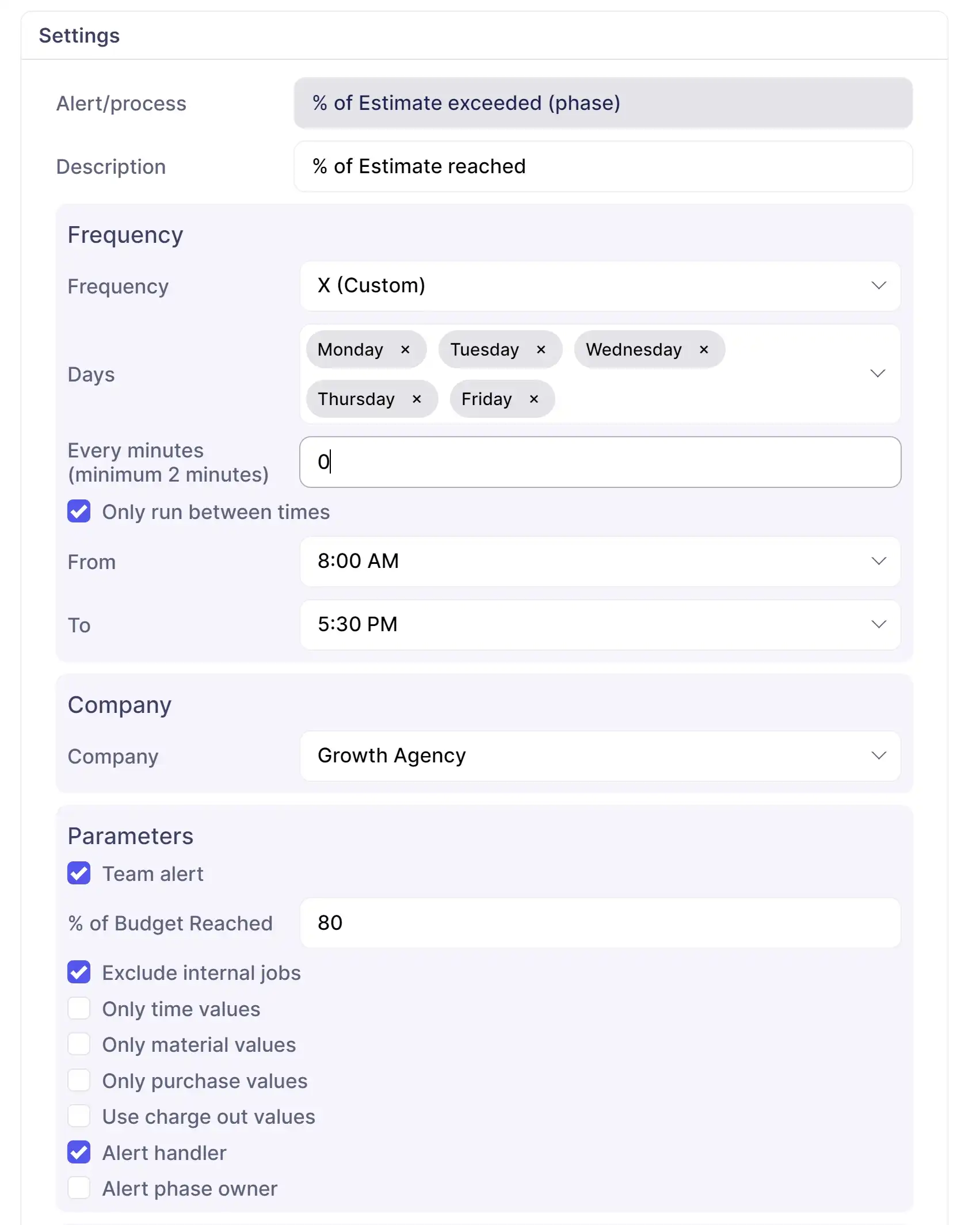Viewport: 980px width, 1225px height.
Task: Remove the Friday day tag
Action: pos(534,399)
